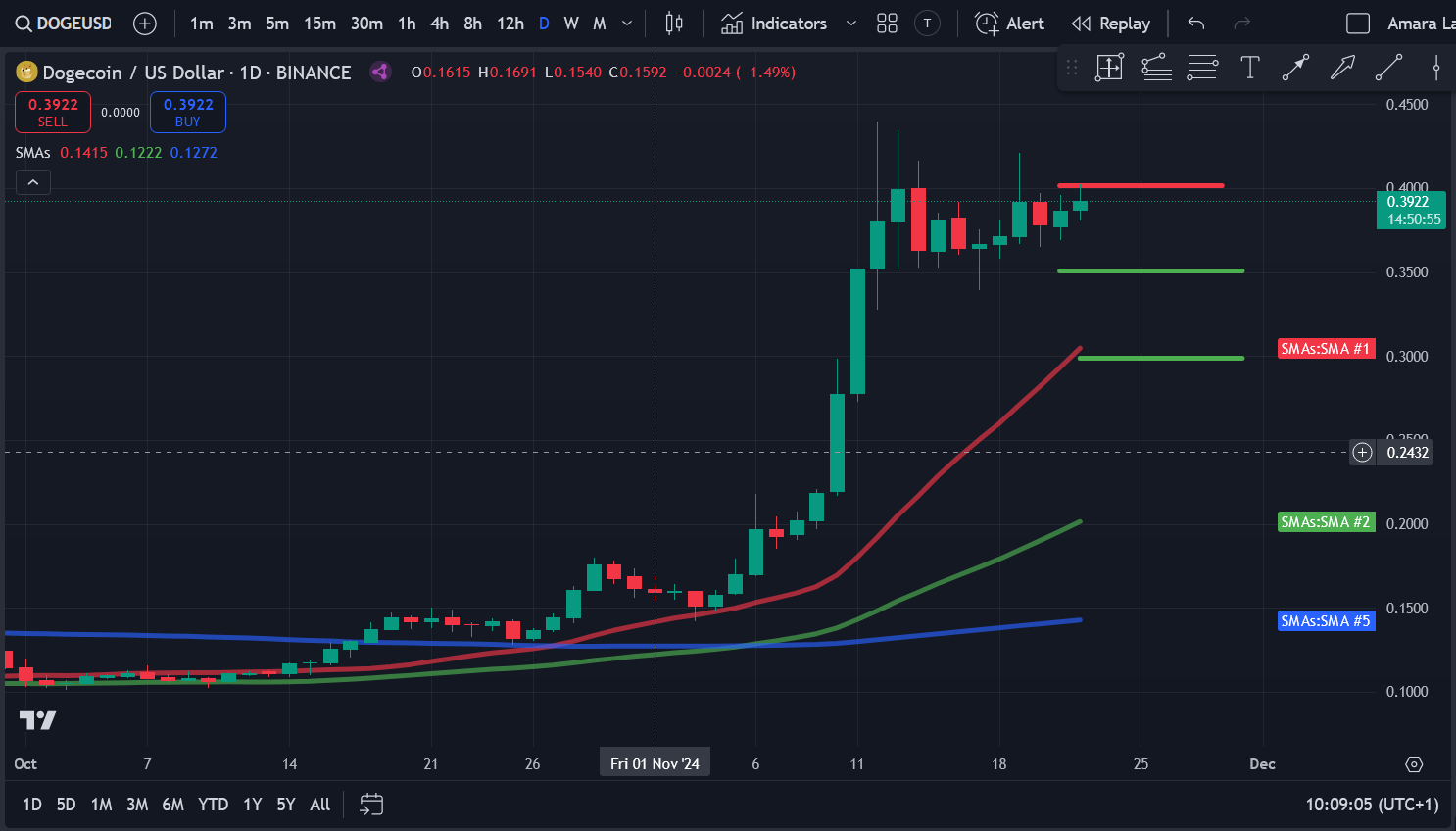
Task: Pick the 12h interval
Action: 510,24
